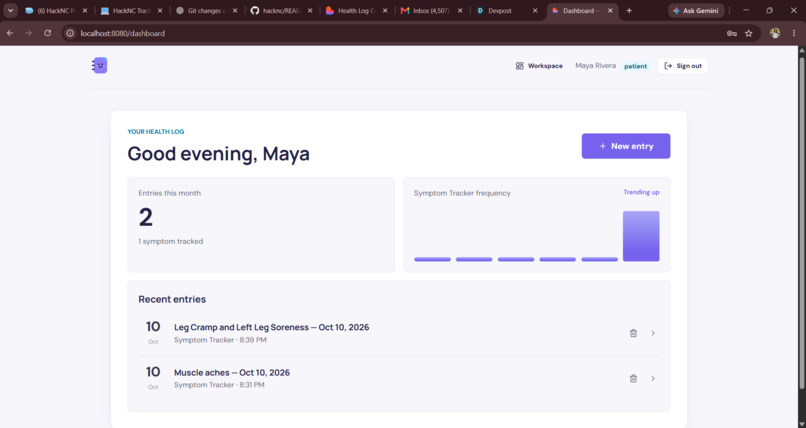
Task: Switch to the Health Log browser tab
Action: point(356,10)
